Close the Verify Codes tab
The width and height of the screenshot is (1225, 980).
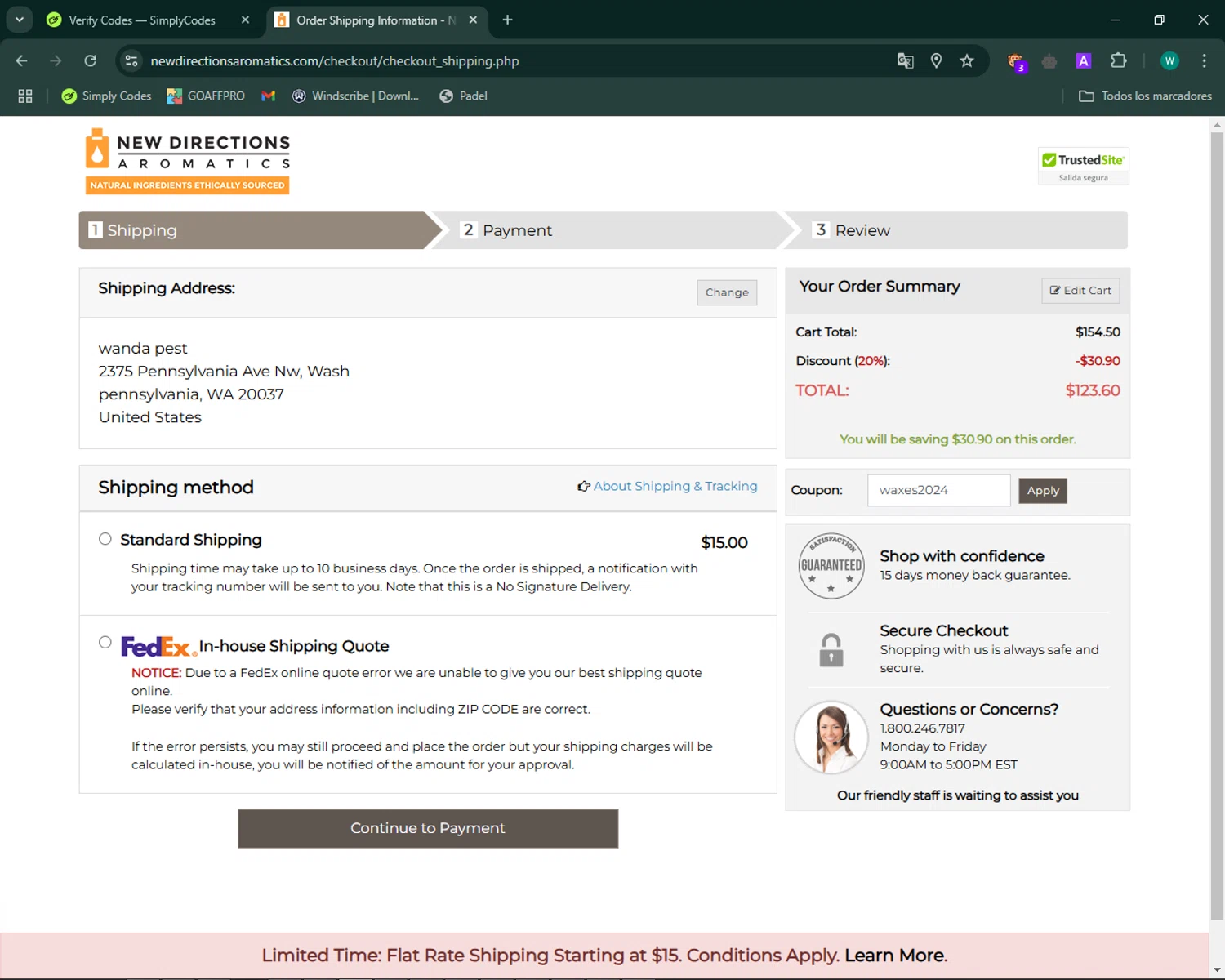click(245, 20)
